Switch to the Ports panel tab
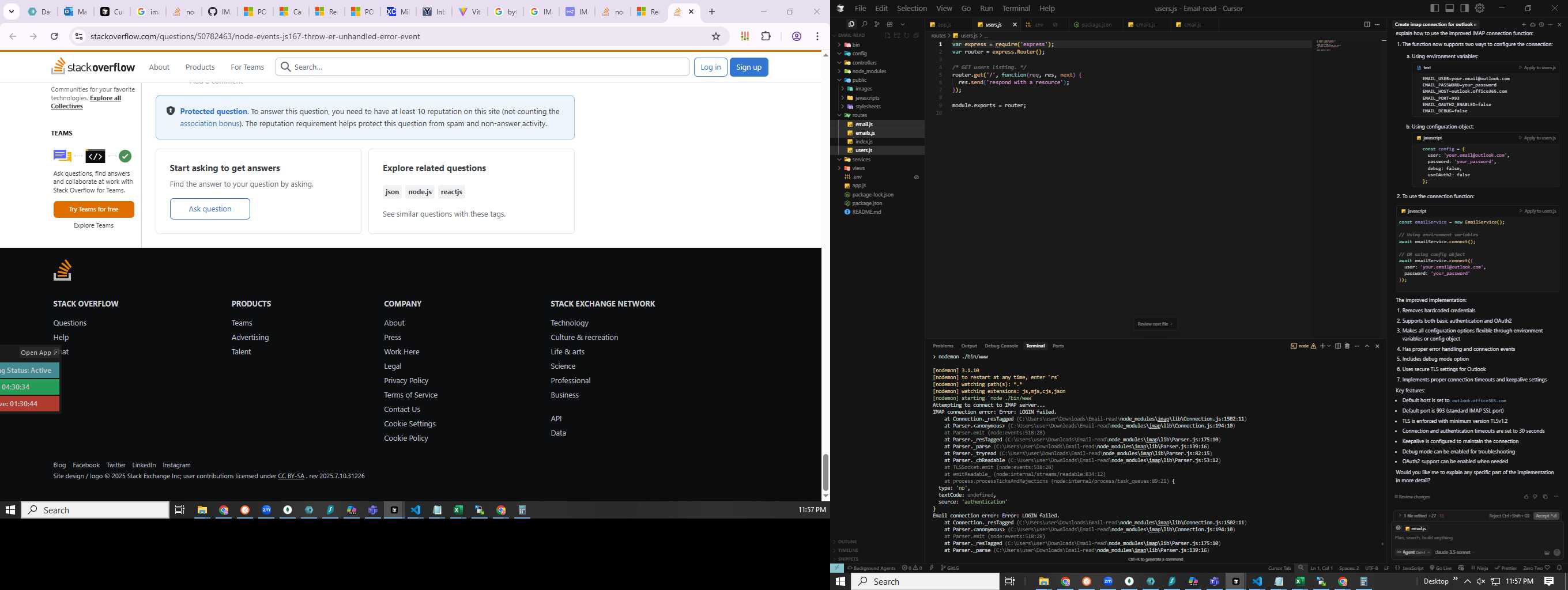The width and height of the screenshot is (1568, 590). tap(1058, 346)
